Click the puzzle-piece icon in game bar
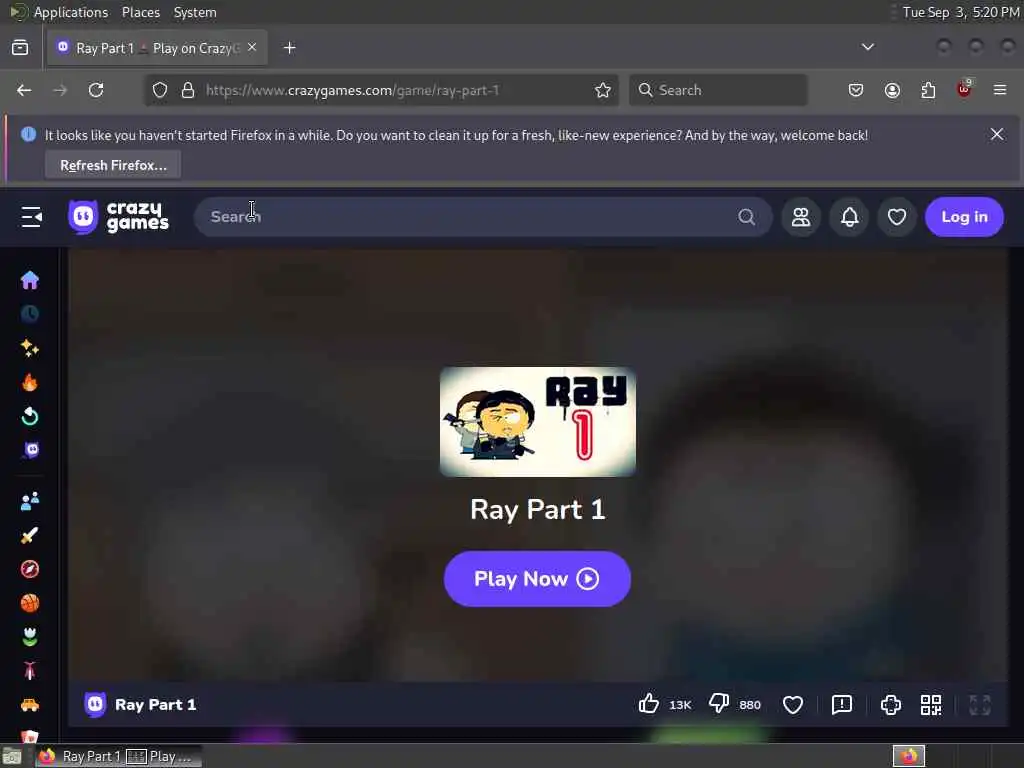Image resolution: width=1024 pixels, height=768 pixels. (x=891, y=705)
